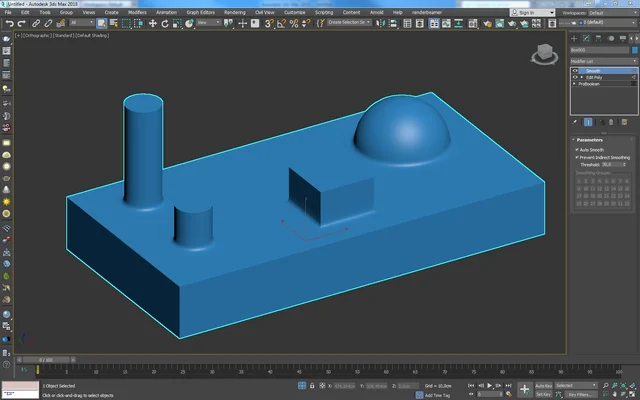This screenshot has width=640, height=400.
Task: Click the Threshold spinner arrows
Action: click(x=624, y=164)
